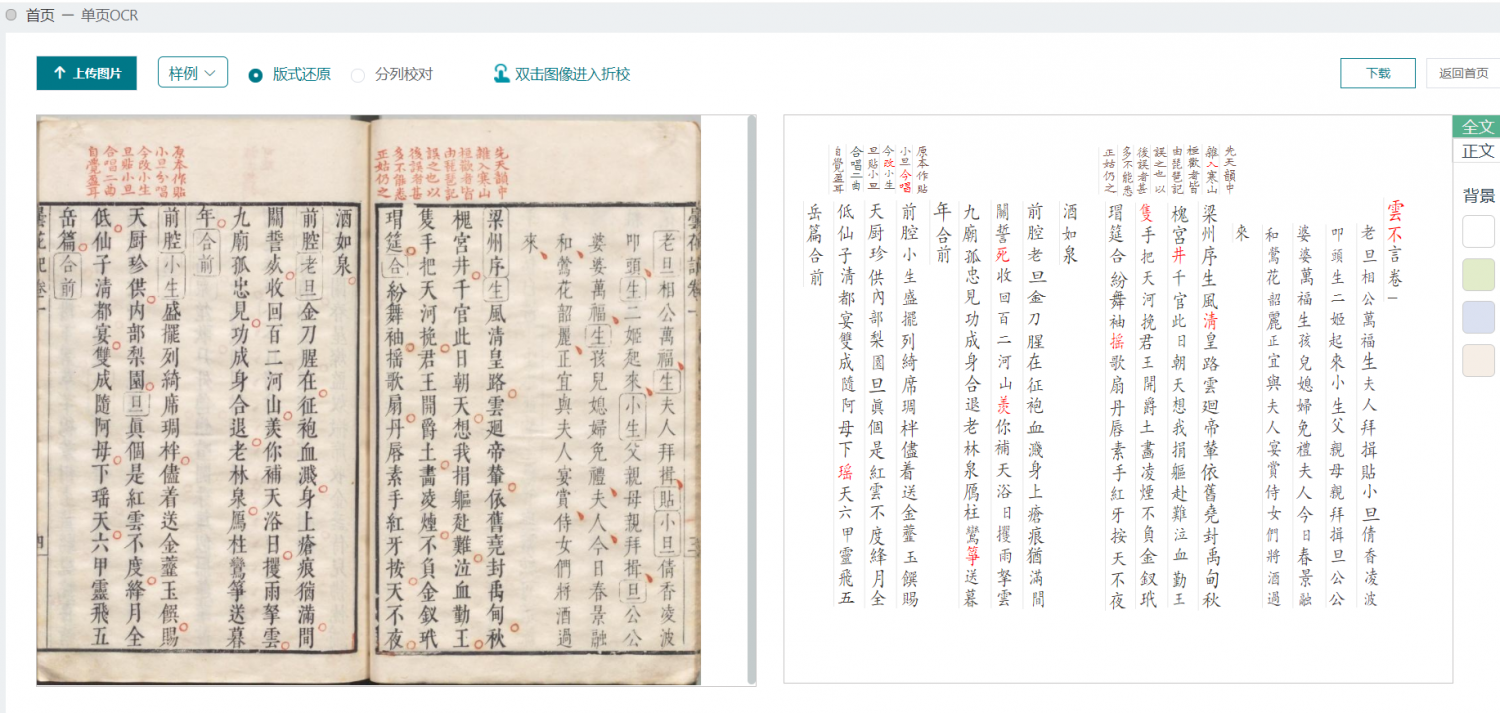1500x713 pixels.
Task: Switch to the 全文 tab
Action: [x=1477, y=126]
